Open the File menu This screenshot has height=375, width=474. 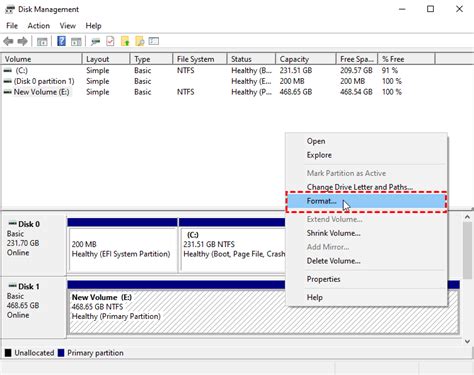[12, 26]
